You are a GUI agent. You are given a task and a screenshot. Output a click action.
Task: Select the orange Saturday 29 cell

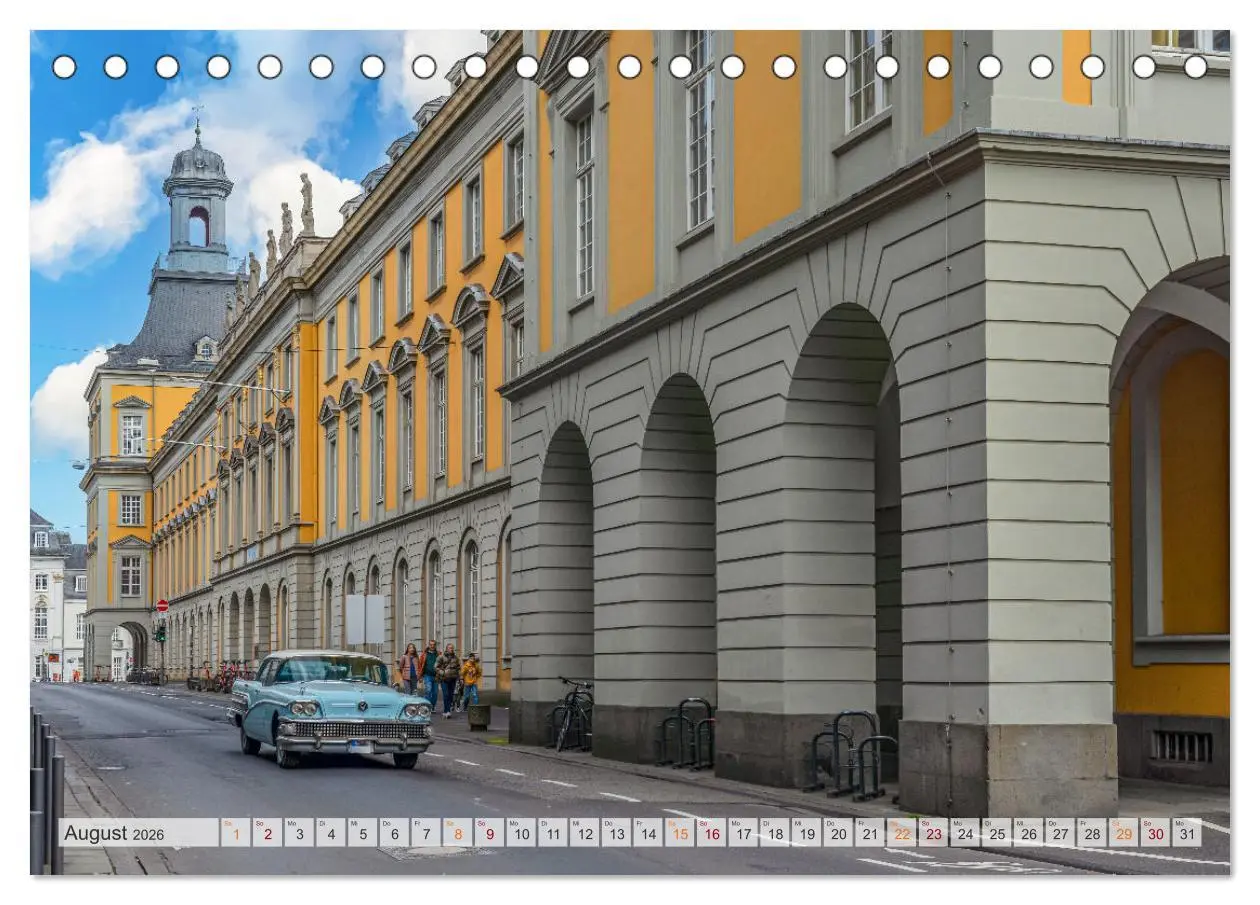tap(1124, 833)
